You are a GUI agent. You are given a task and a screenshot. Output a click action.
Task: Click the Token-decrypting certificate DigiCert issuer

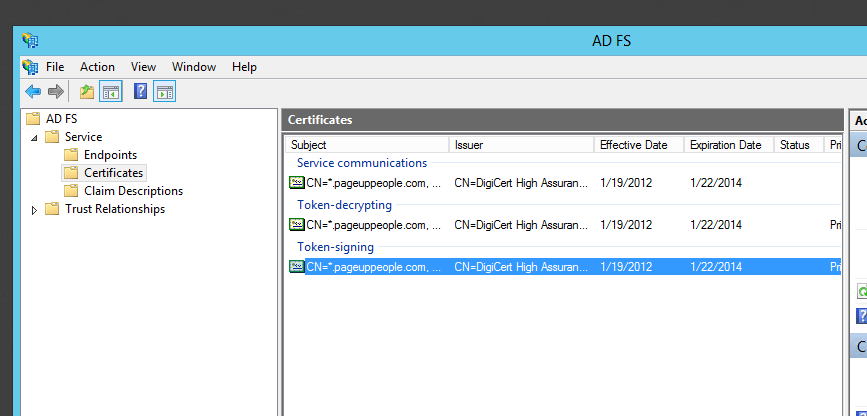click(x=521, y=225)
